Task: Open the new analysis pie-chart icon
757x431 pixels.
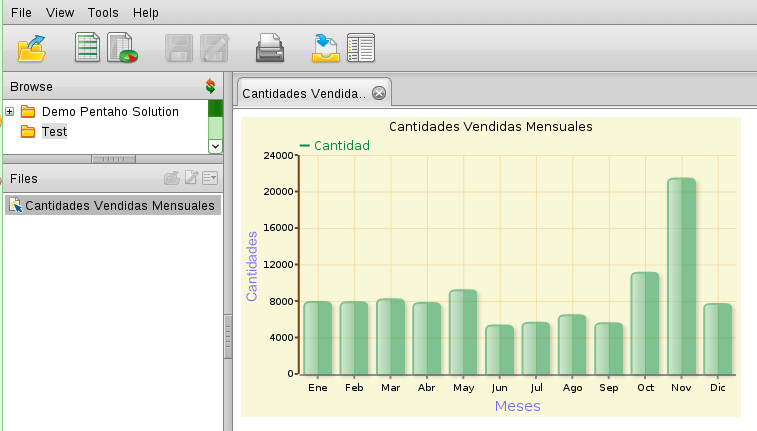Action: pyautogui.click(x=122, y=47)
